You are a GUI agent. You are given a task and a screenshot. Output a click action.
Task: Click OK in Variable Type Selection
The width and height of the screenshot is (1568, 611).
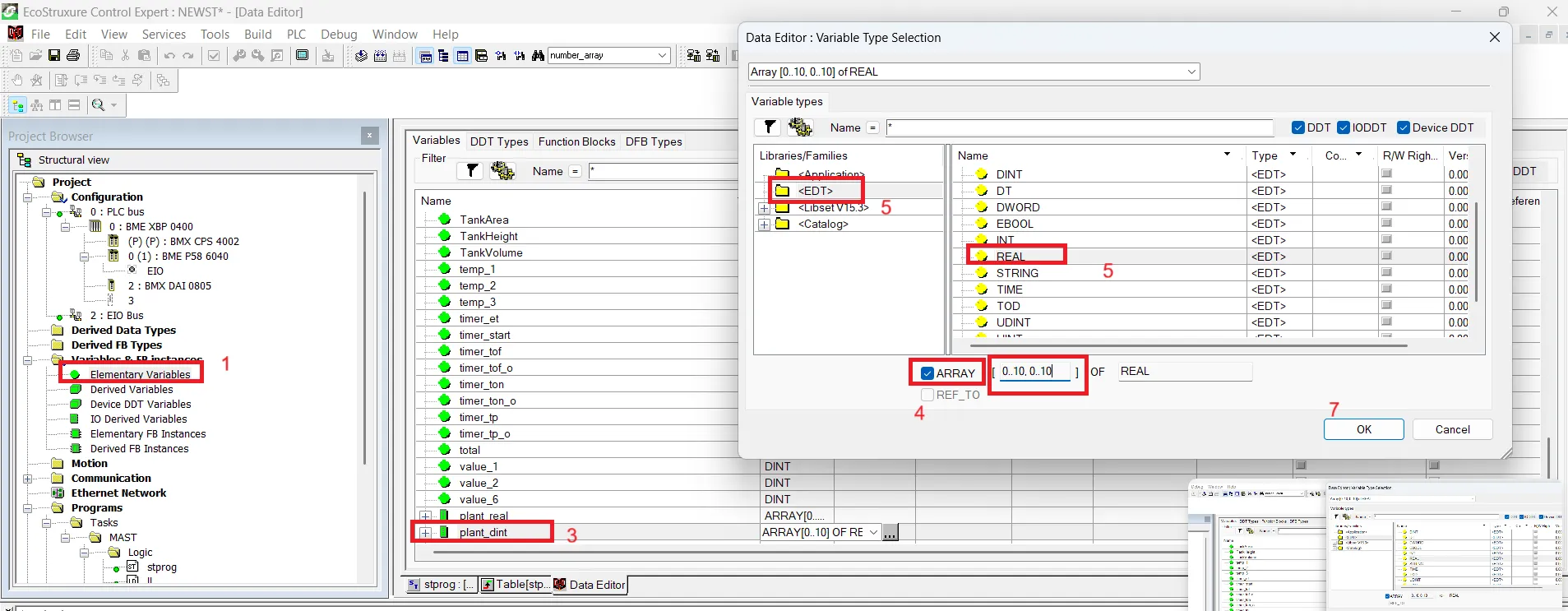tap(1364, 429)
